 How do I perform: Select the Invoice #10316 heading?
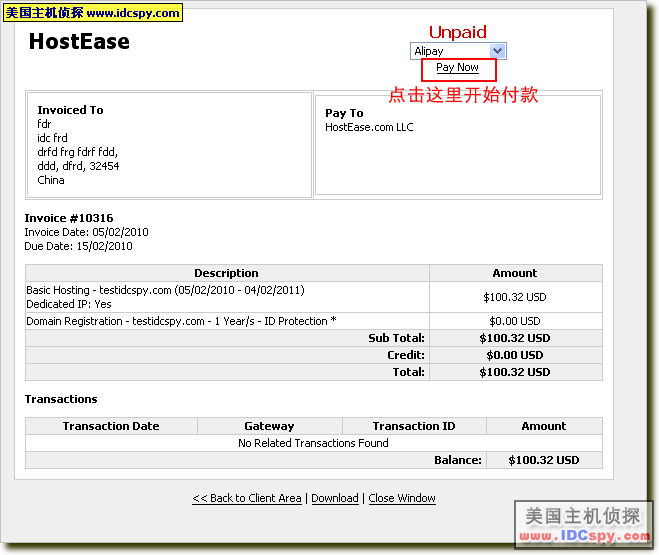coord(69,218)
